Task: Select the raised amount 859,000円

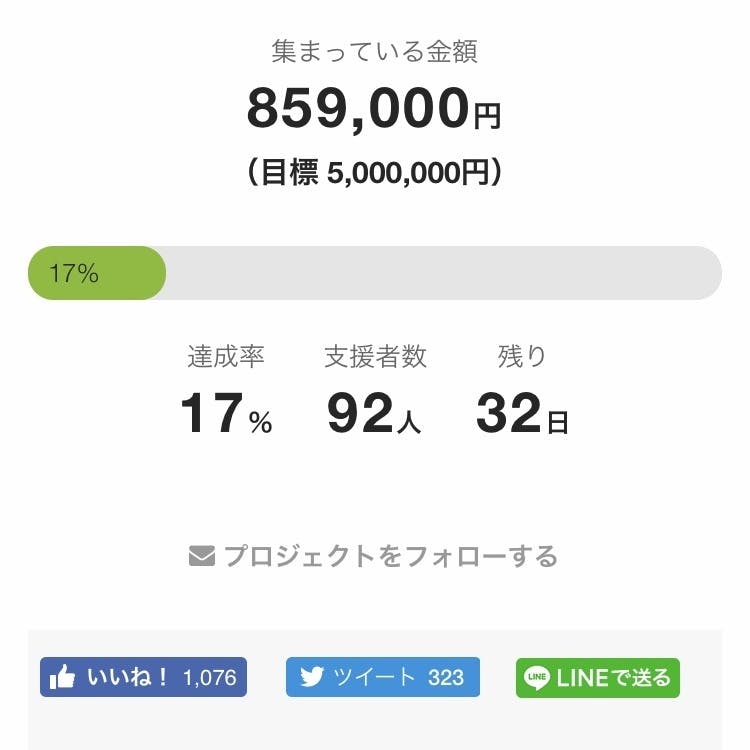Action: 373,110
